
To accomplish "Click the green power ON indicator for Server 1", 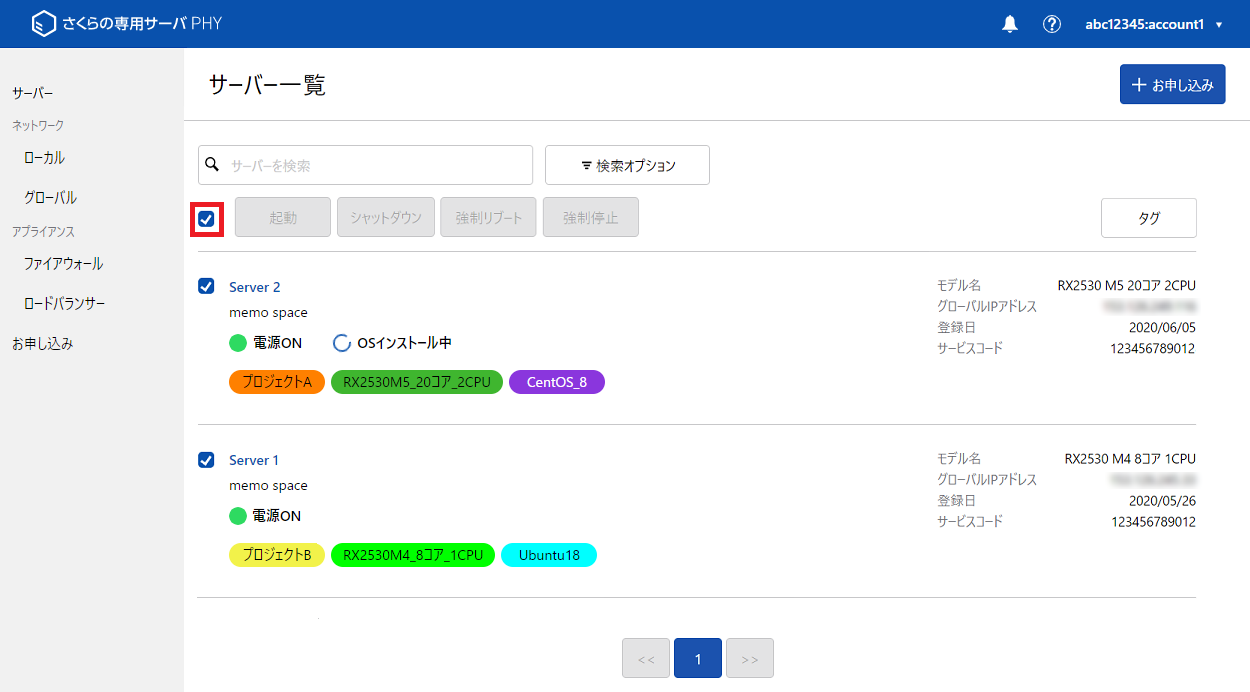I will click(x=238, y=516).
